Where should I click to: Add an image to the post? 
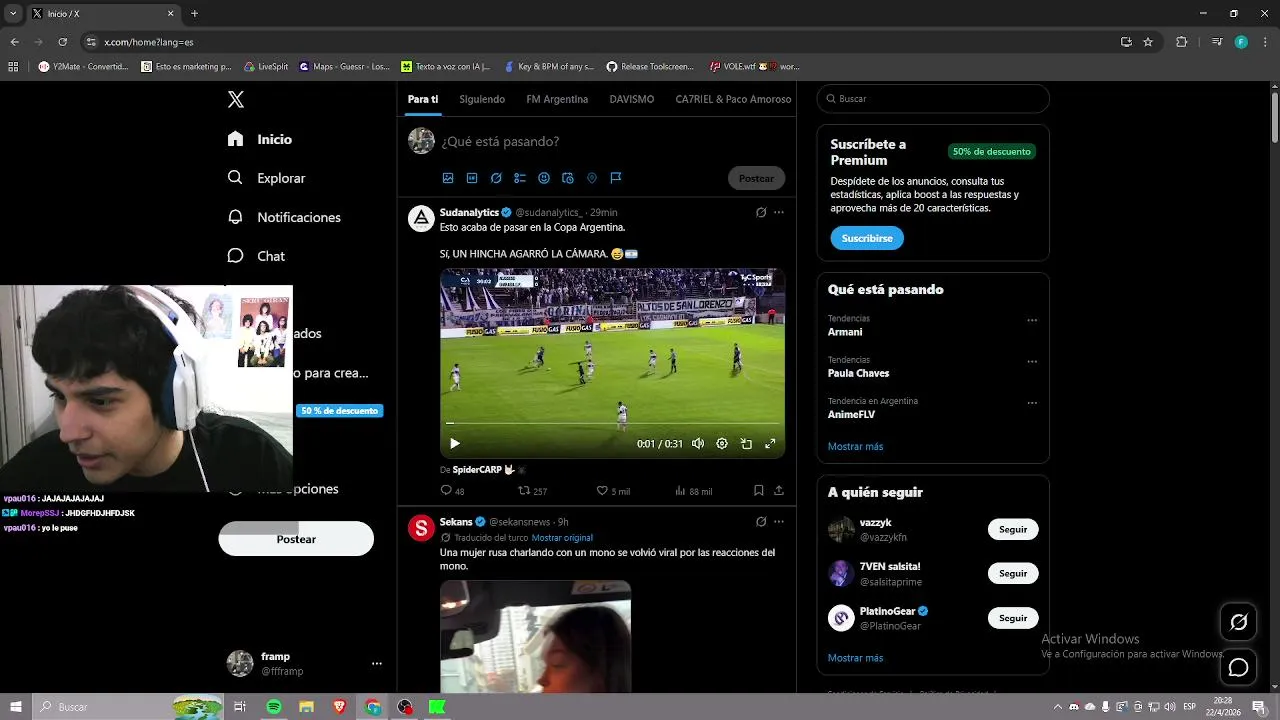(448, 178)
